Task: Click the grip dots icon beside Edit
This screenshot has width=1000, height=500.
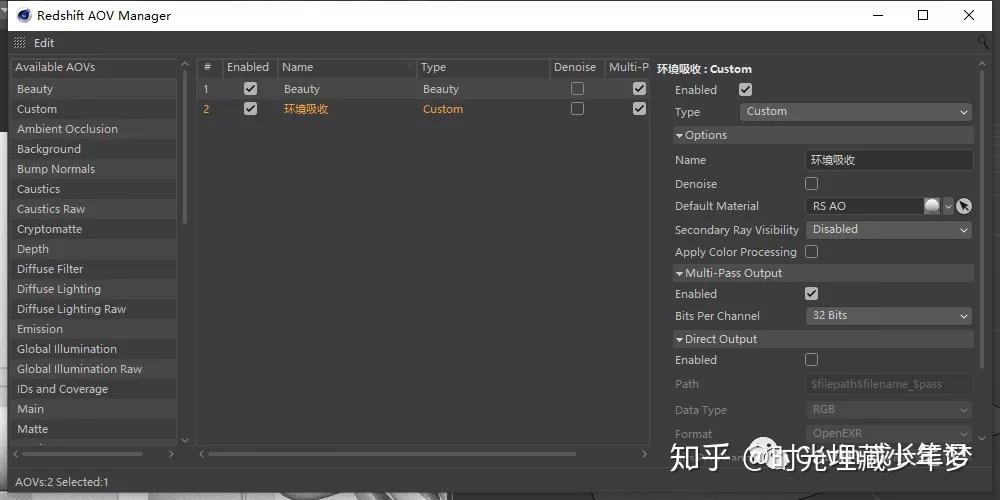Action: pos(20,43)
